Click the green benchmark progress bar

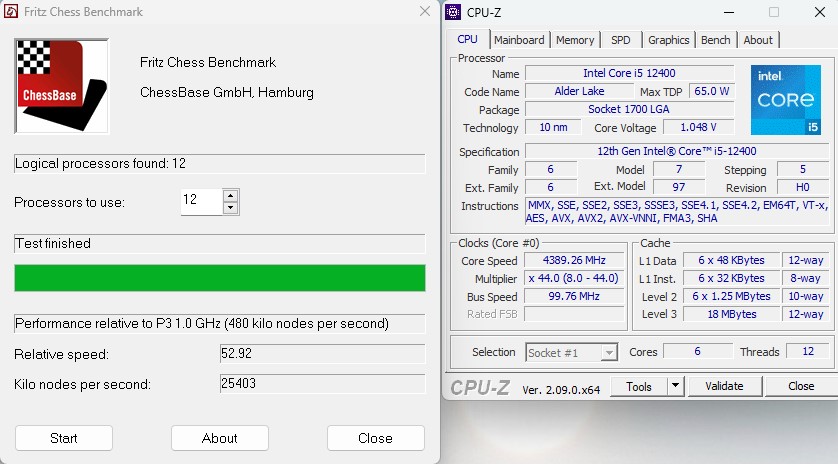click(220, 278)
